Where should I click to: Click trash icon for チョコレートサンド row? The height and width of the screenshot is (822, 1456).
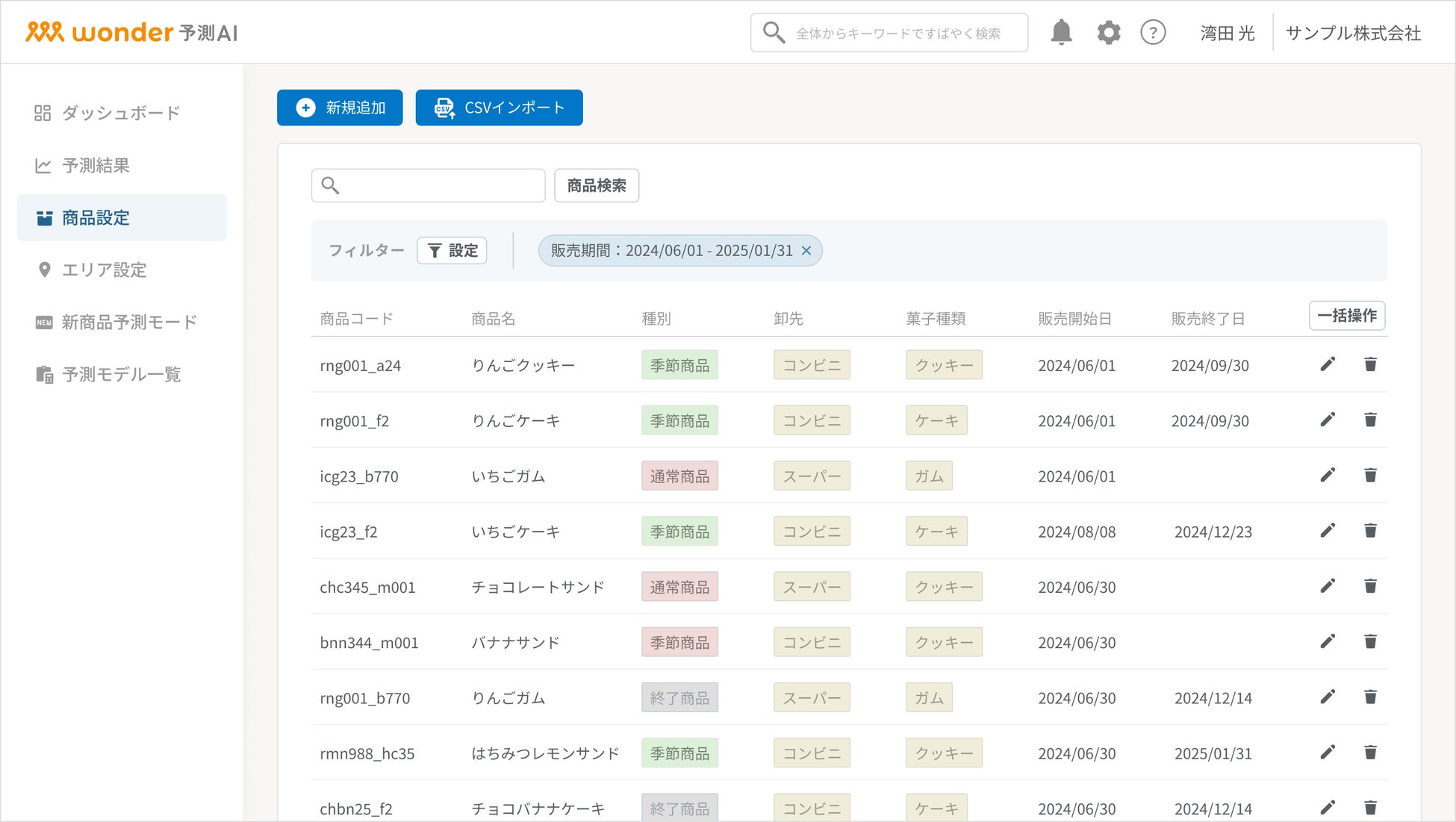[x=1370, y=586]
